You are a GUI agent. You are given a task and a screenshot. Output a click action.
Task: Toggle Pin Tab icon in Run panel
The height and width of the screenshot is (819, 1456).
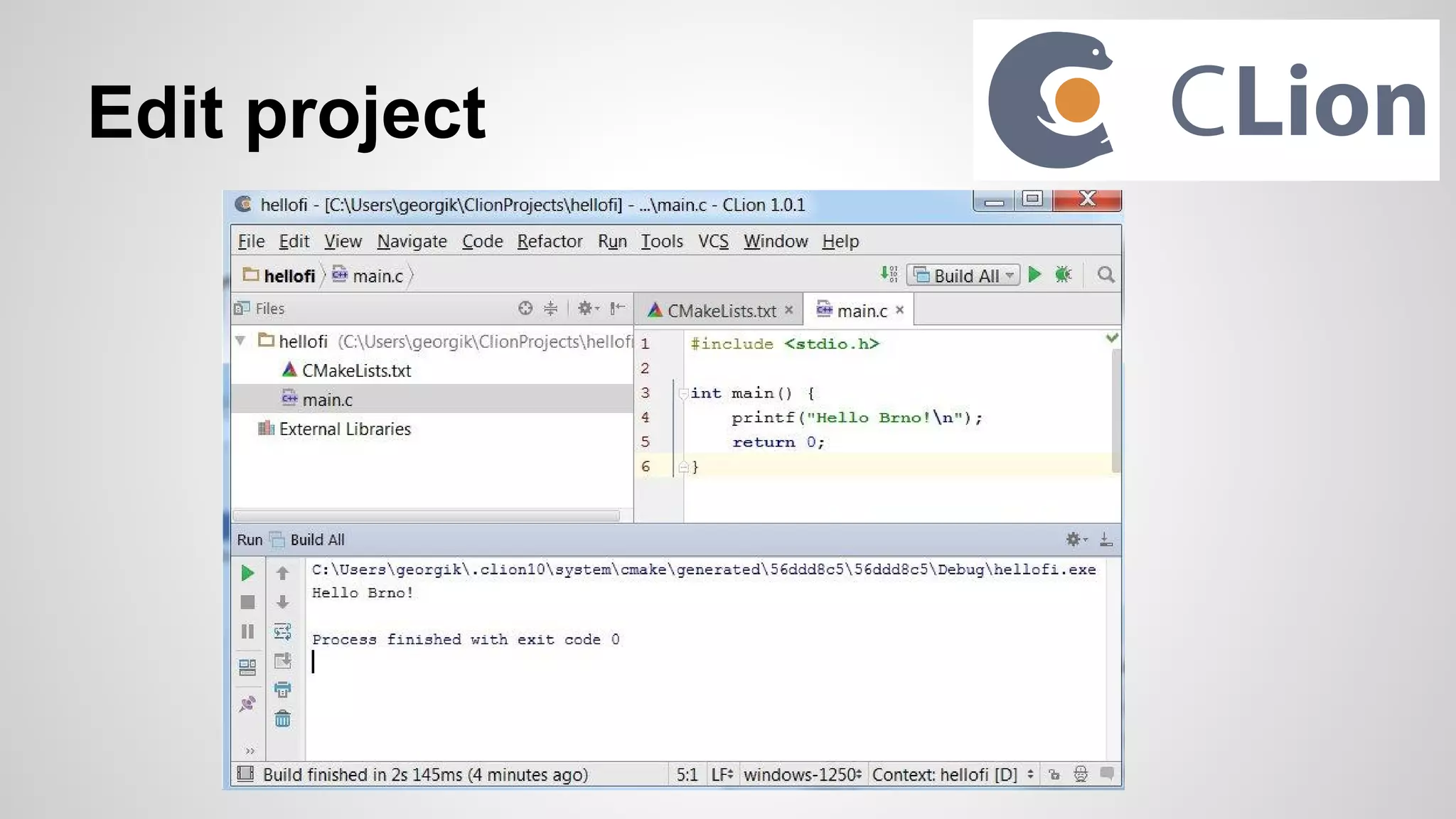point(247,704)
